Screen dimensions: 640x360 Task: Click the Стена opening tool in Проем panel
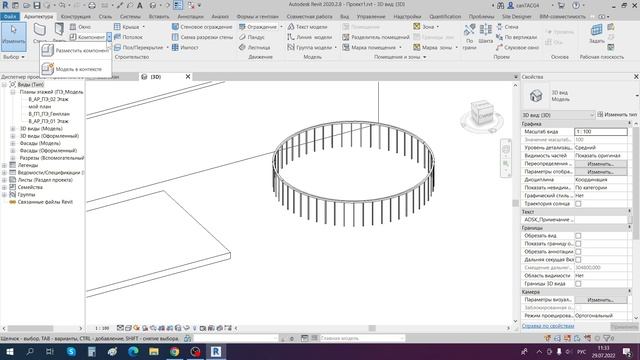[x=507, y=27]
